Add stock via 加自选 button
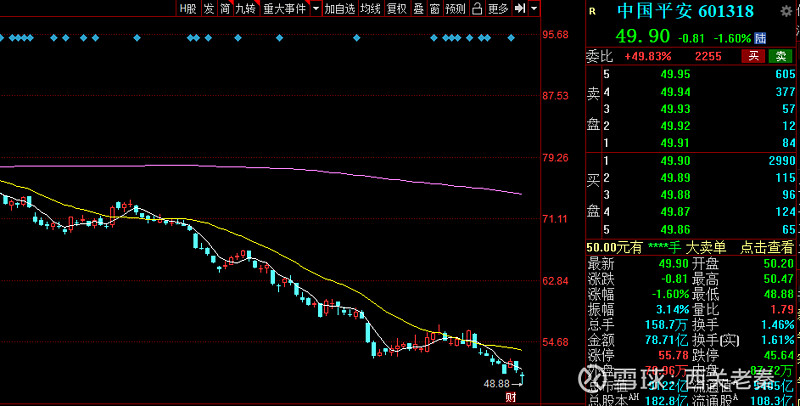Viewport: 800px width, 406px height. click(x=340, y=8)
